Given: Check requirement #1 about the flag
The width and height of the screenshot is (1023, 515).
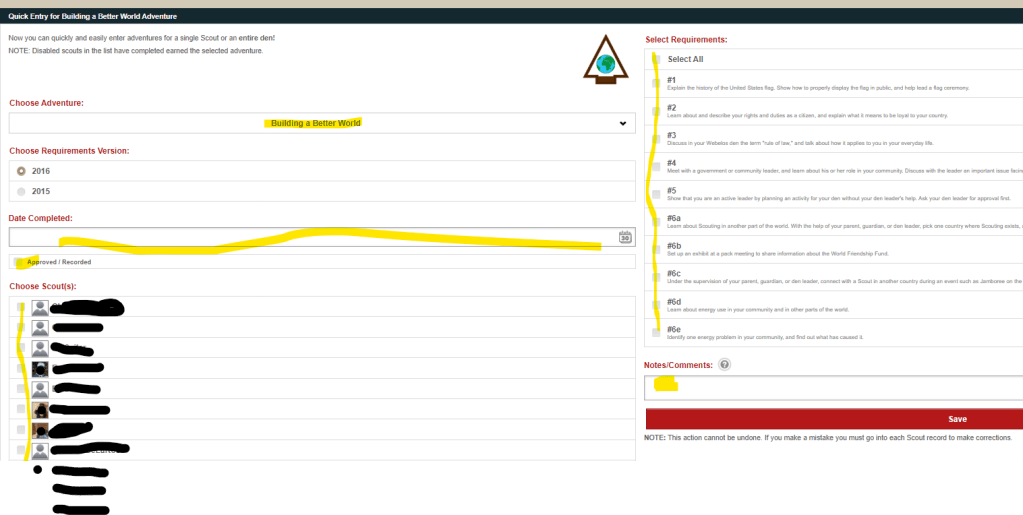Looking at the screenshot, I should 656,84.
